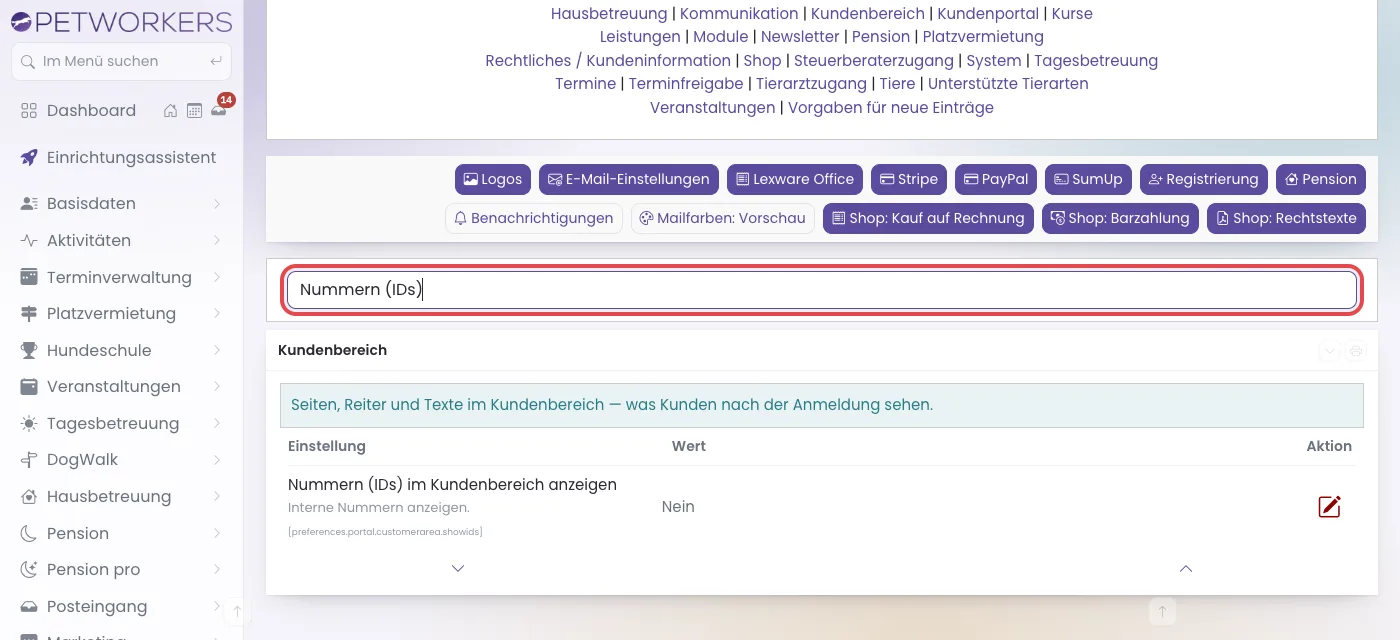1400x640 pixels.
Task: Click the Pension button in the toolbar
Action: pos(1321,179)
